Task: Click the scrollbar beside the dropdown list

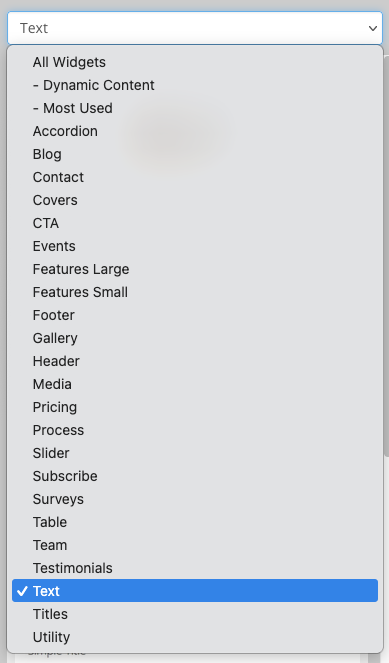Action: point(386,256)
